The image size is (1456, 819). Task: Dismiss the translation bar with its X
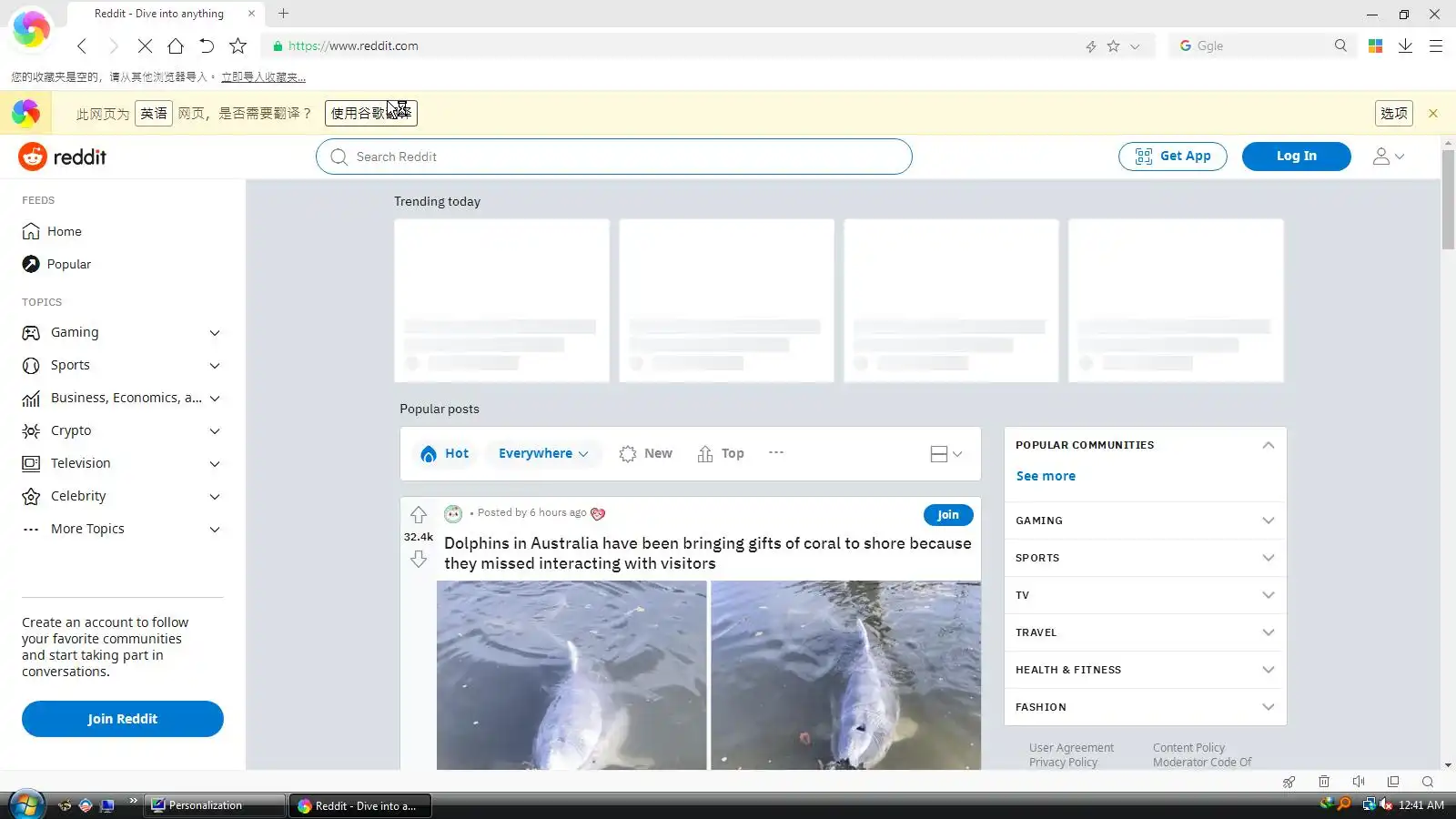click(1433, 114)
